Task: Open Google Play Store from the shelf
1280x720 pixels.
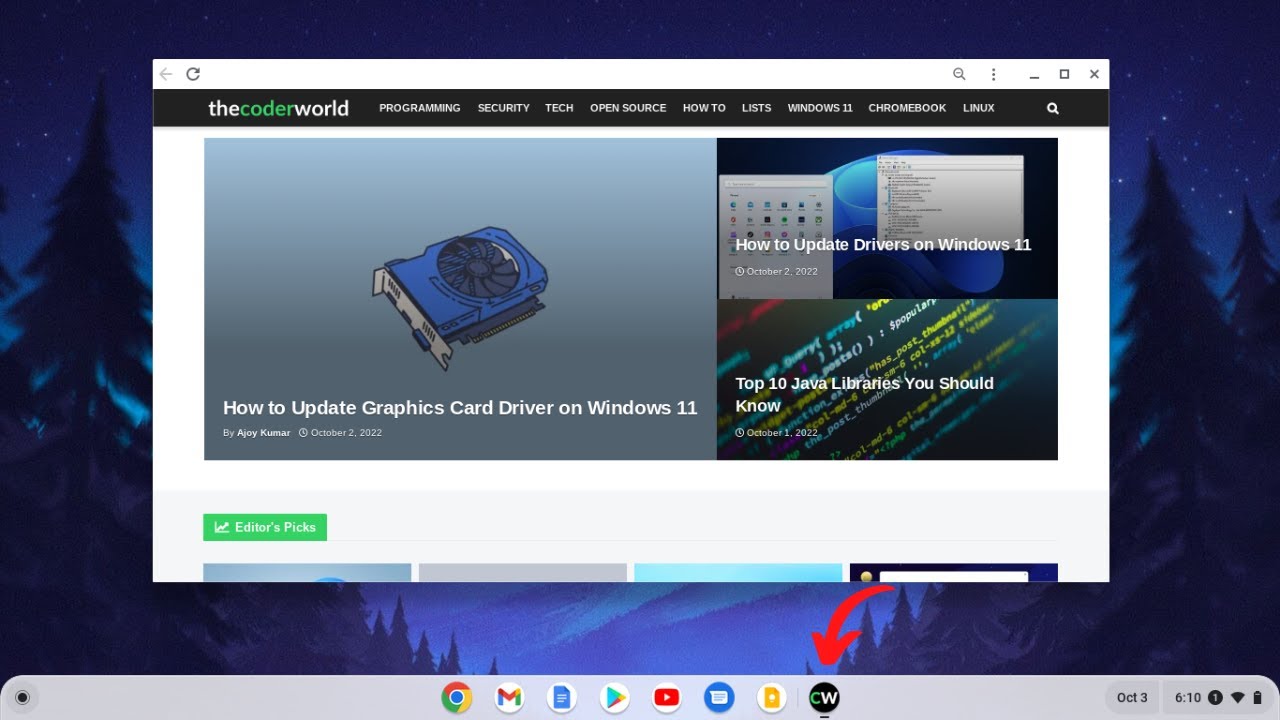Action: click(614, 697)
